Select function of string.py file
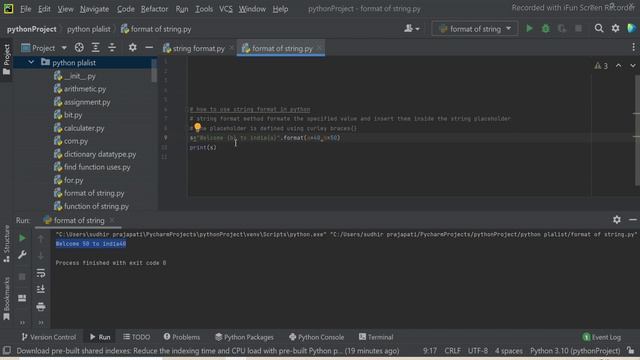Image resolution: width=640 pixels, height=360 pixels. click(96, 206)
